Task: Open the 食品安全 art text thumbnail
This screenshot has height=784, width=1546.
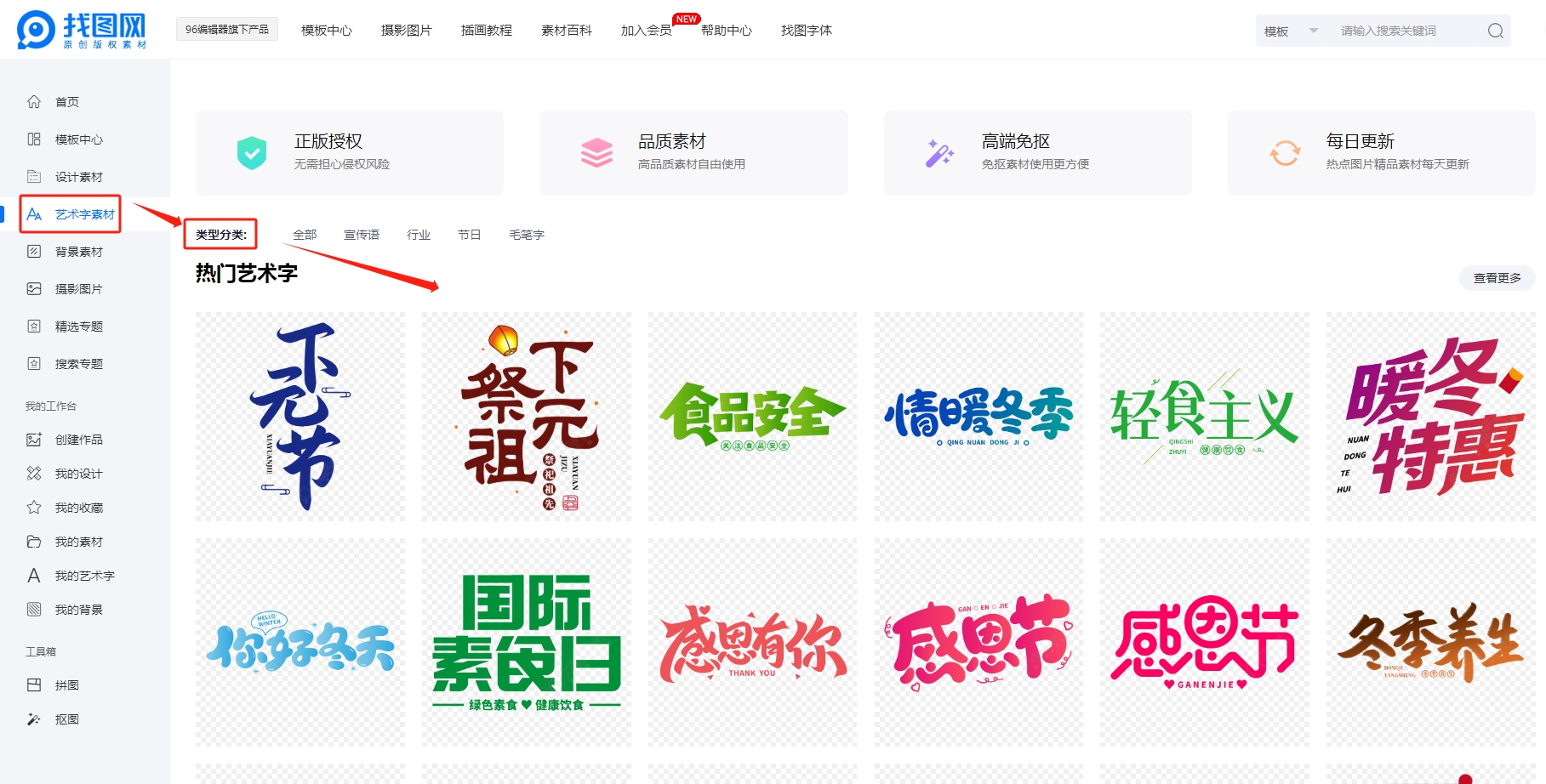Action: (752, 416)
